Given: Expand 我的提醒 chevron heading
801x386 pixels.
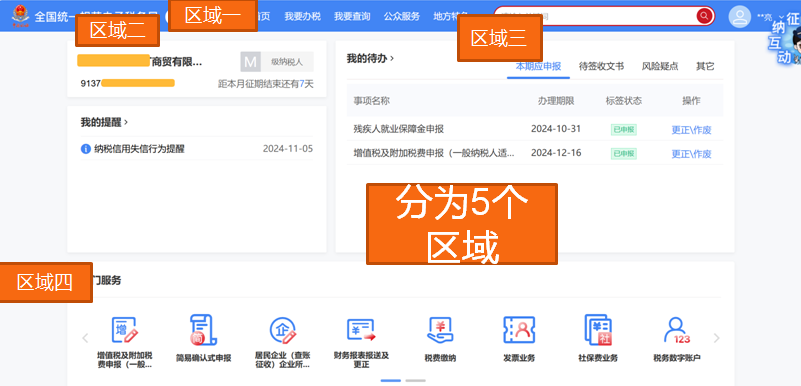Looking at the screenshot, I should point(104,123).
